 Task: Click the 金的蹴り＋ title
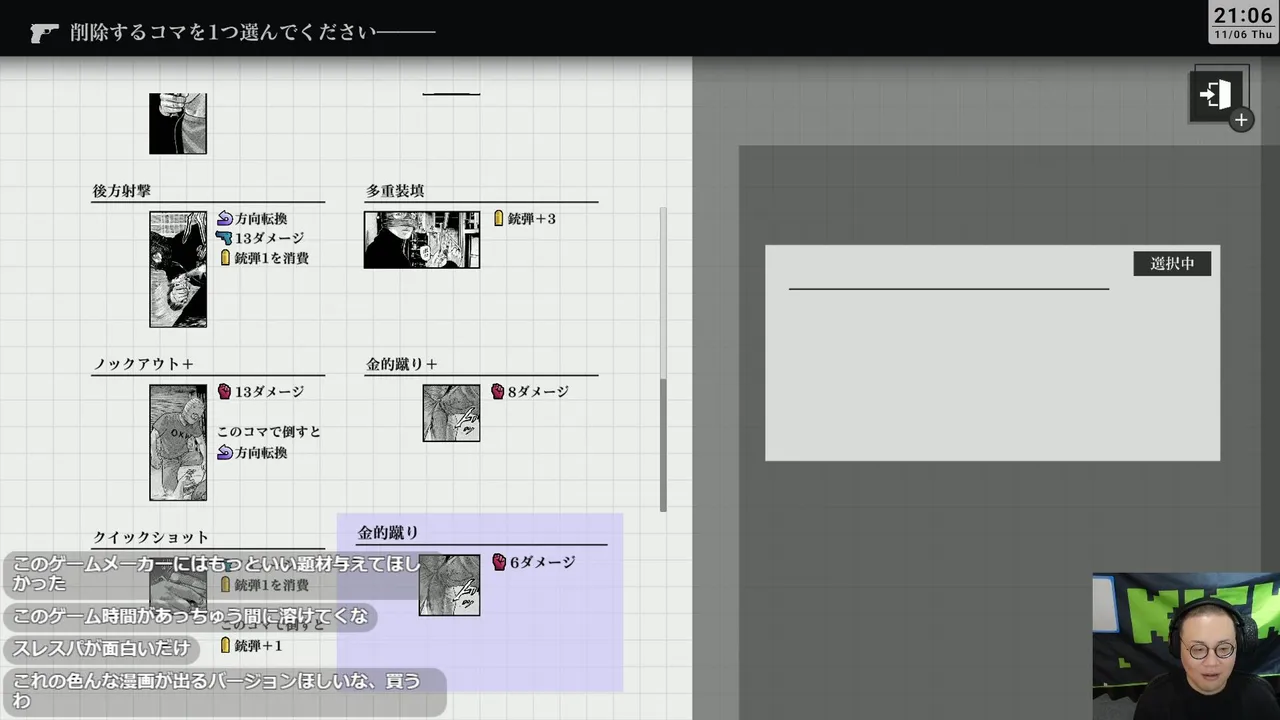pos(402,364)
